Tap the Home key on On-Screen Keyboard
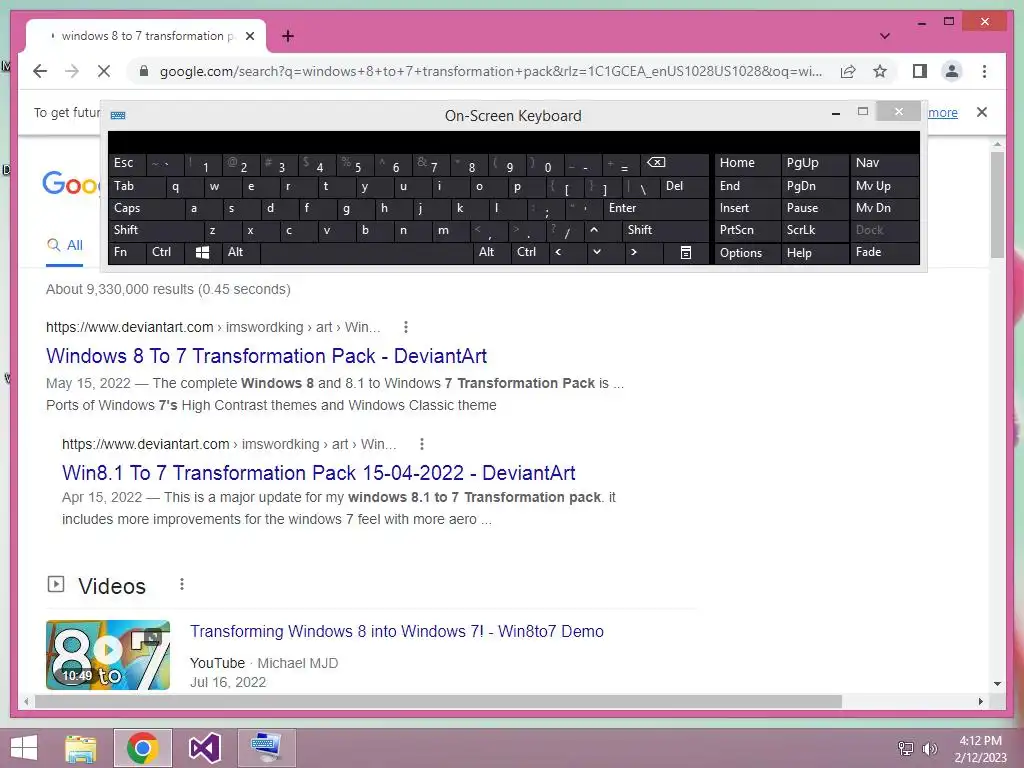 click(x=747, y=163)
